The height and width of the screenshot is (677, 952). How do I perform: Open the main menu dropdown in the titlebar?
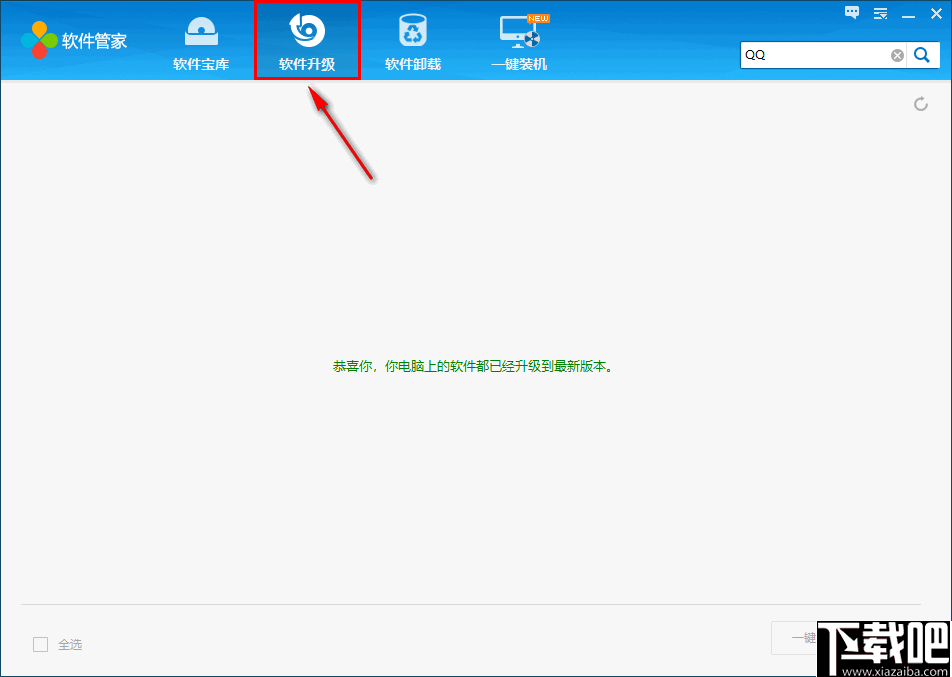(880, 13)
